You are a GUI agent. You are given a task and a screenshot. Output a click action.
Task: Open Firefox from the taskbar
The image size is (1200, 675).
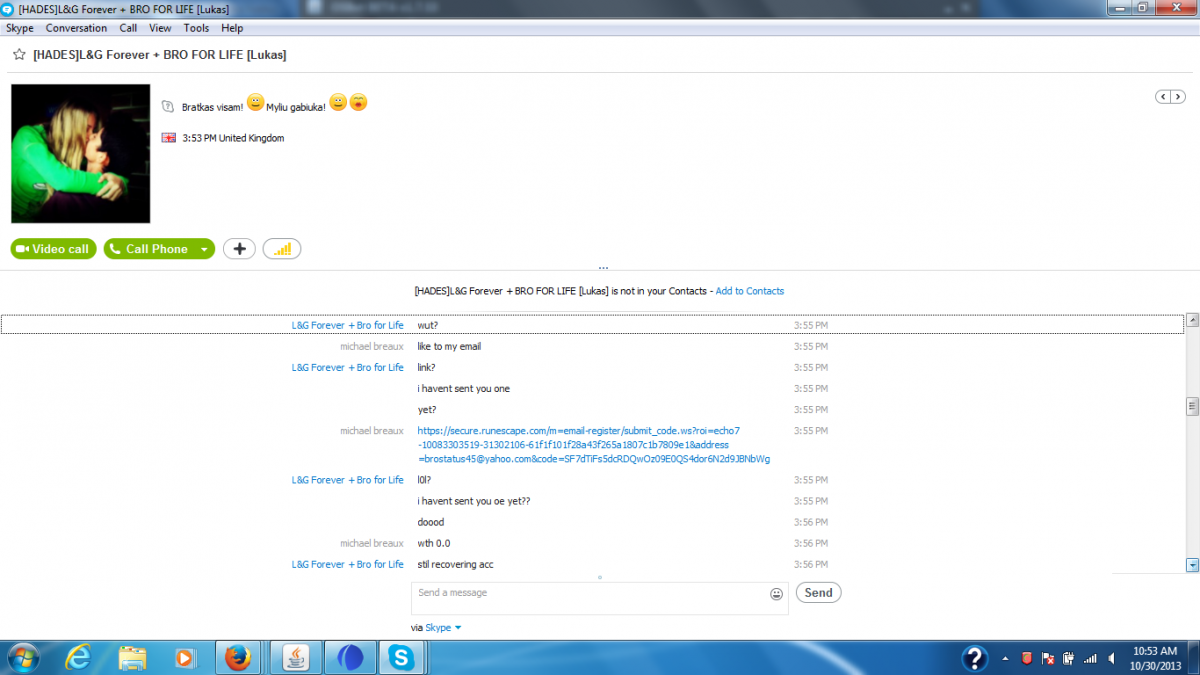click(x=237, y=657)
